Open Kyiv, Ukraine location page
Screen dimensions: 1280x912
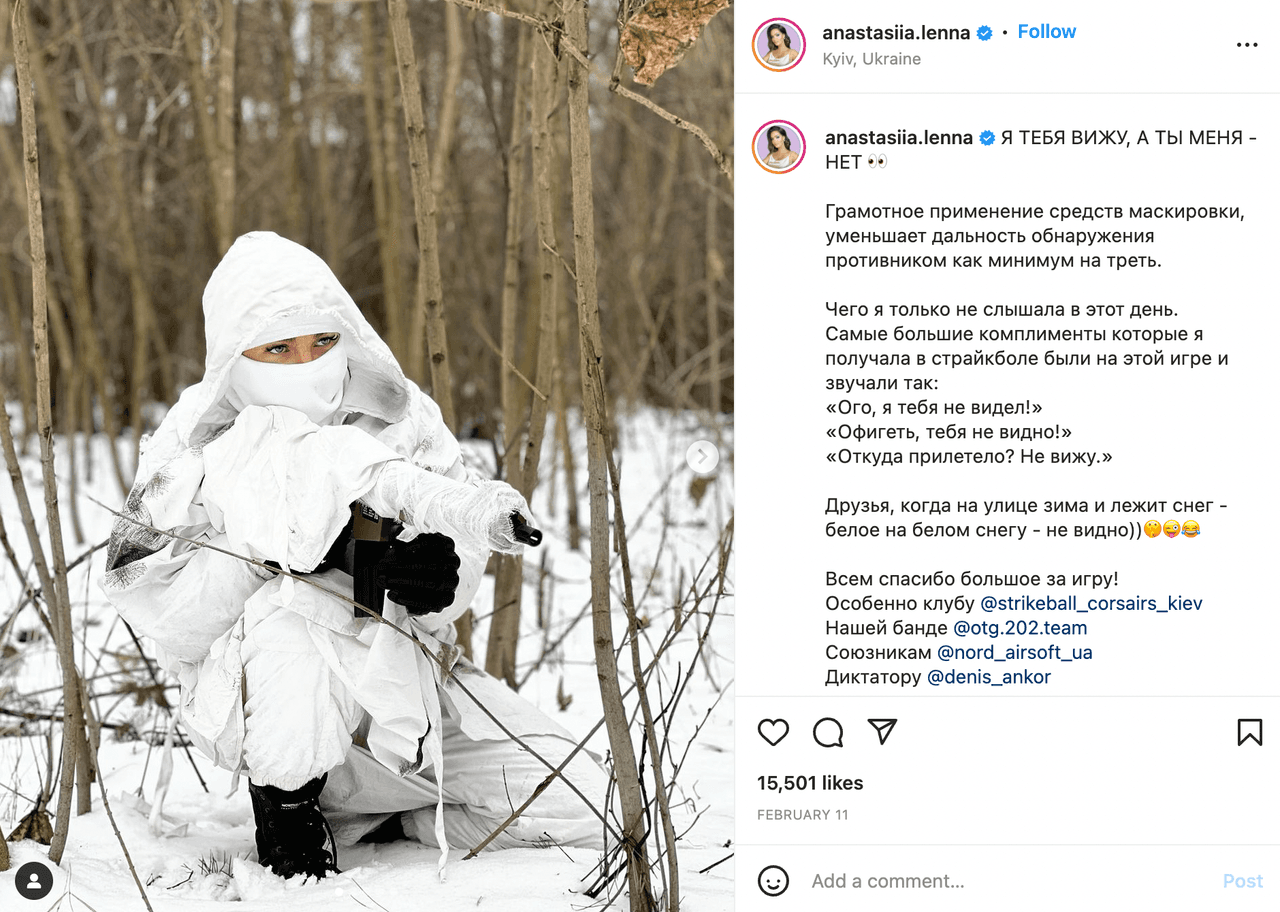click(872, 59)
